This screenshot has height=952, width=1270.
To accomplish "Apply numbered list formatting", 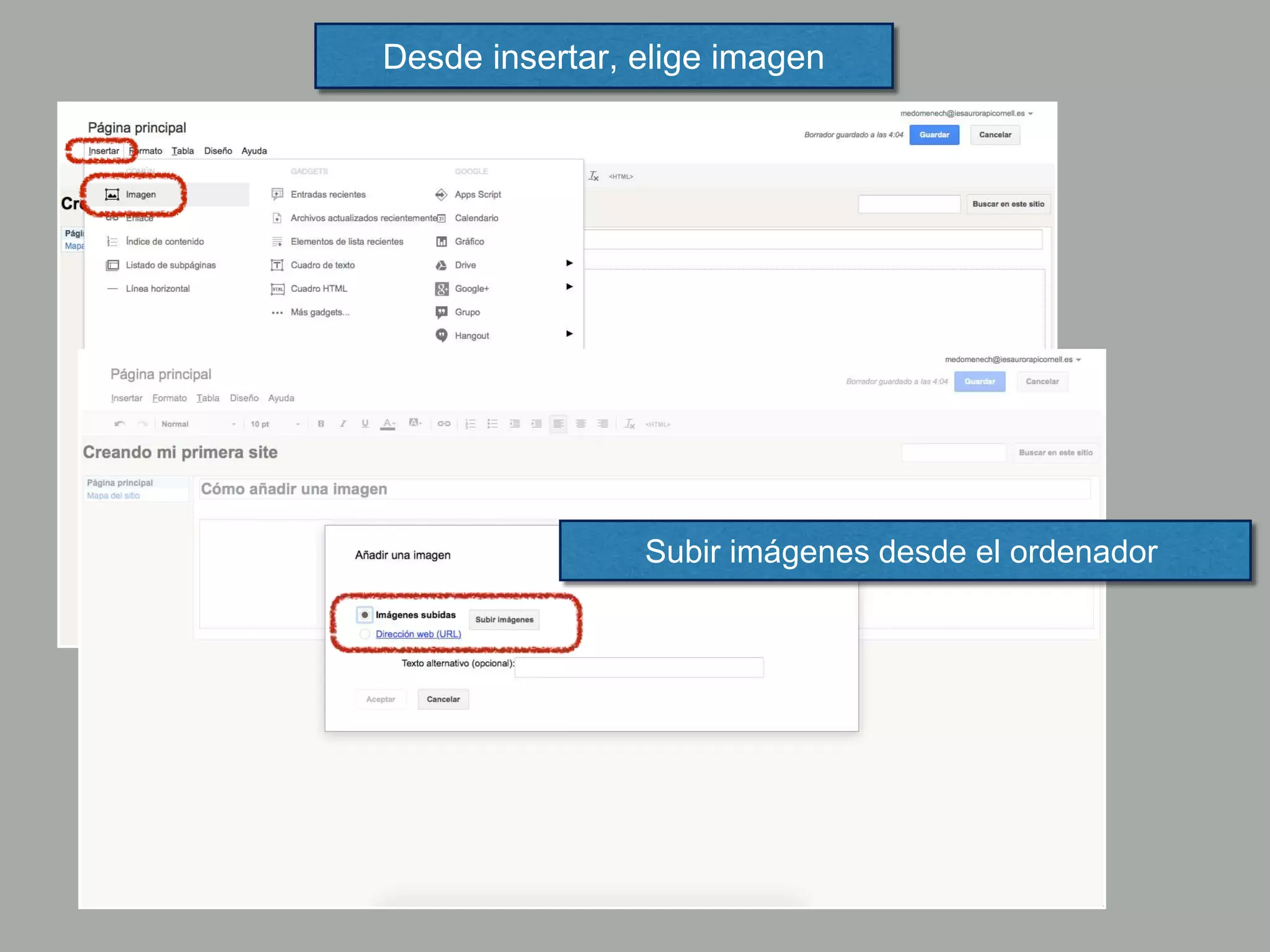I will coord(471,424).
